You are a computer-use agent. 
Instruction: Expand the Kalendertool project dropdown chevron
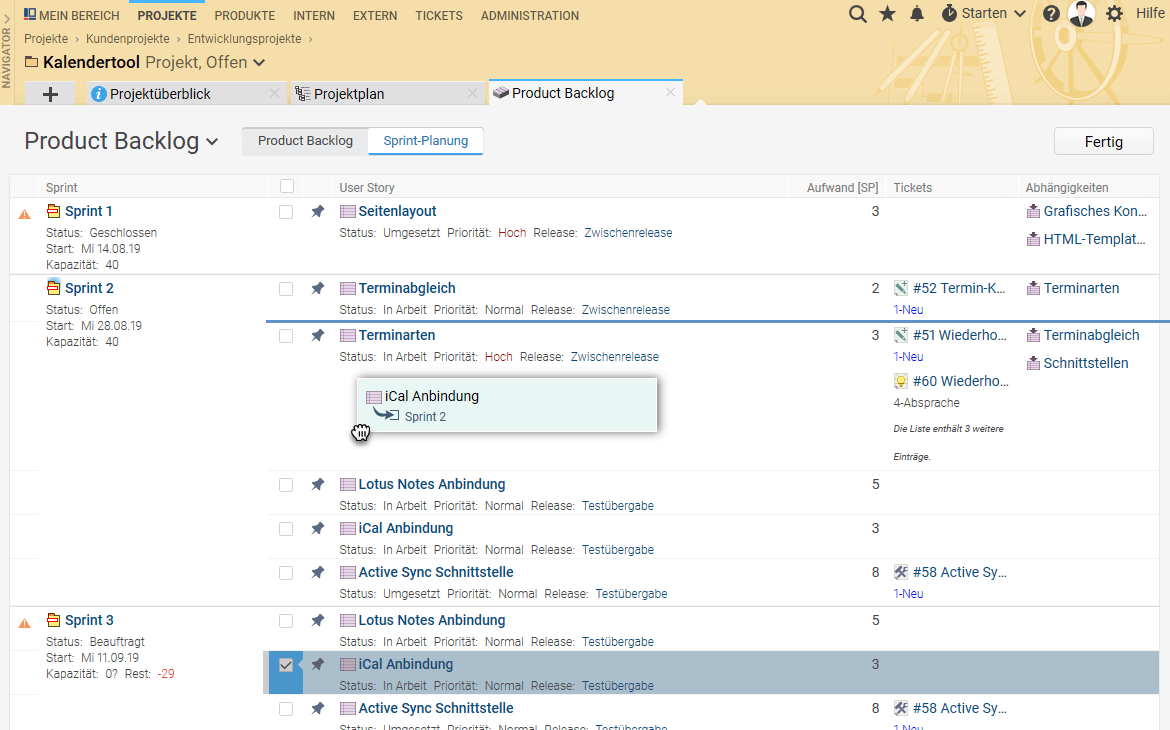259,63
